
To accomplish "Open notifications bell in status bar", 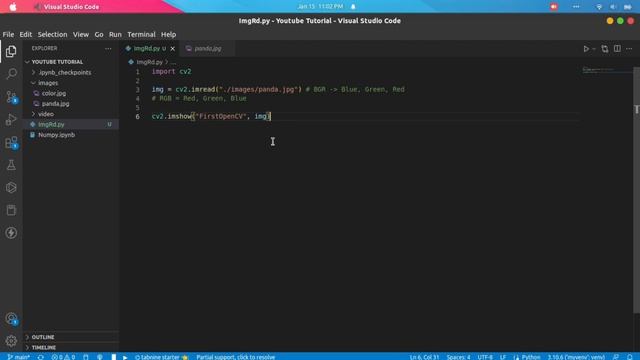I will [x=629, y=357].
